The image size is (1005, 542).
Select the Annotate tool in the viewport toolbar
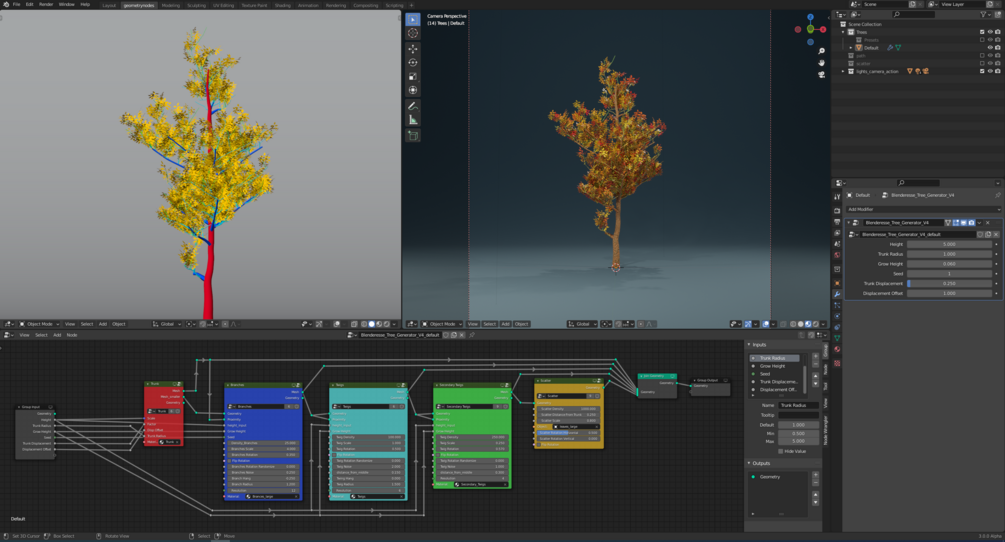413,105
